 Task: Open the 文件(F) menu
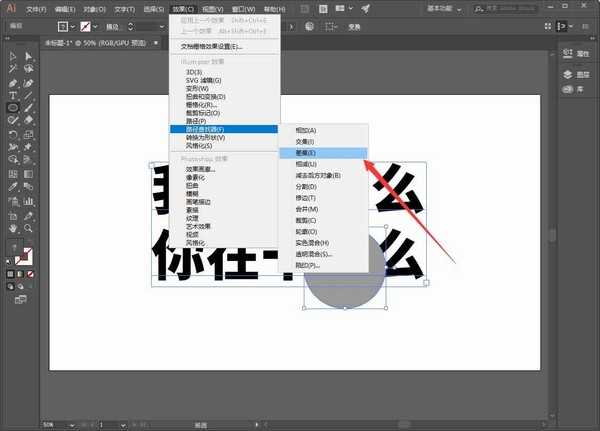pos(36,9)
